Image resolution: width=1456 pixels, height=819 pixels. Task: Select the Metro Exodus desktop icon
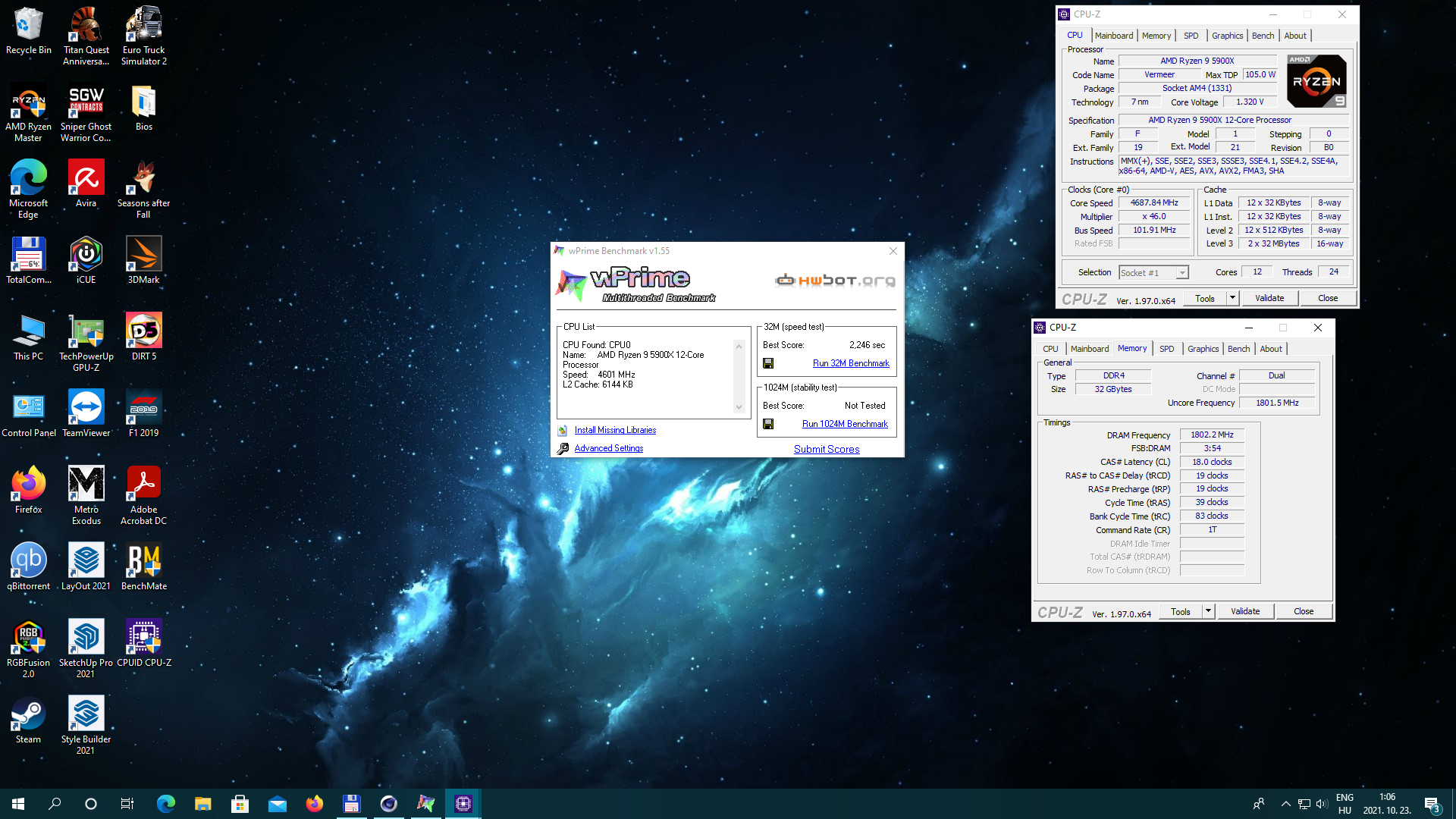point(86,496)
